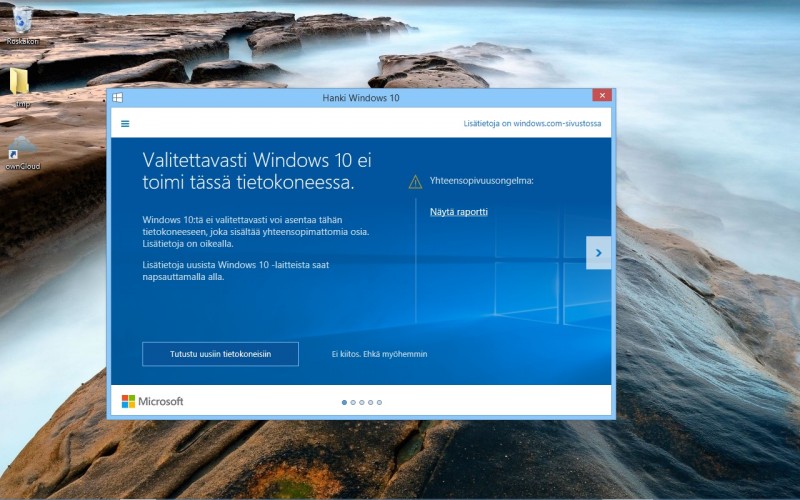Choose 'Ei kiitos. Ehkä myöhemmin'
Viewport: 800px width, 500px height.
(379, 354)
